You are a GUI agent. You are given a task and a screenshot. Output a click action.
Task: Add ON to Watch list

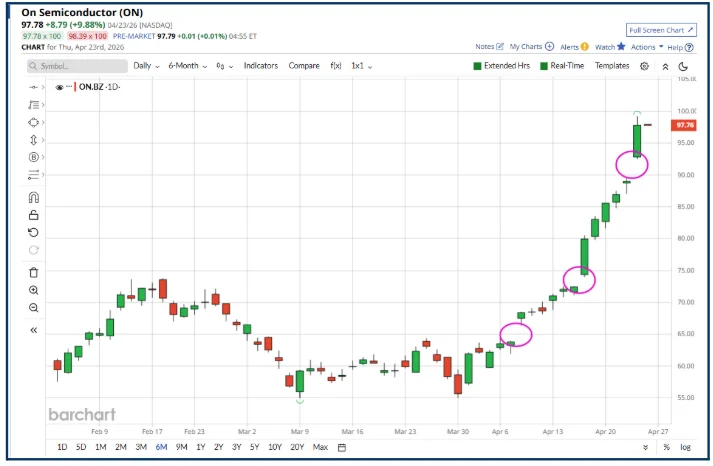click(x=610, y=47)
